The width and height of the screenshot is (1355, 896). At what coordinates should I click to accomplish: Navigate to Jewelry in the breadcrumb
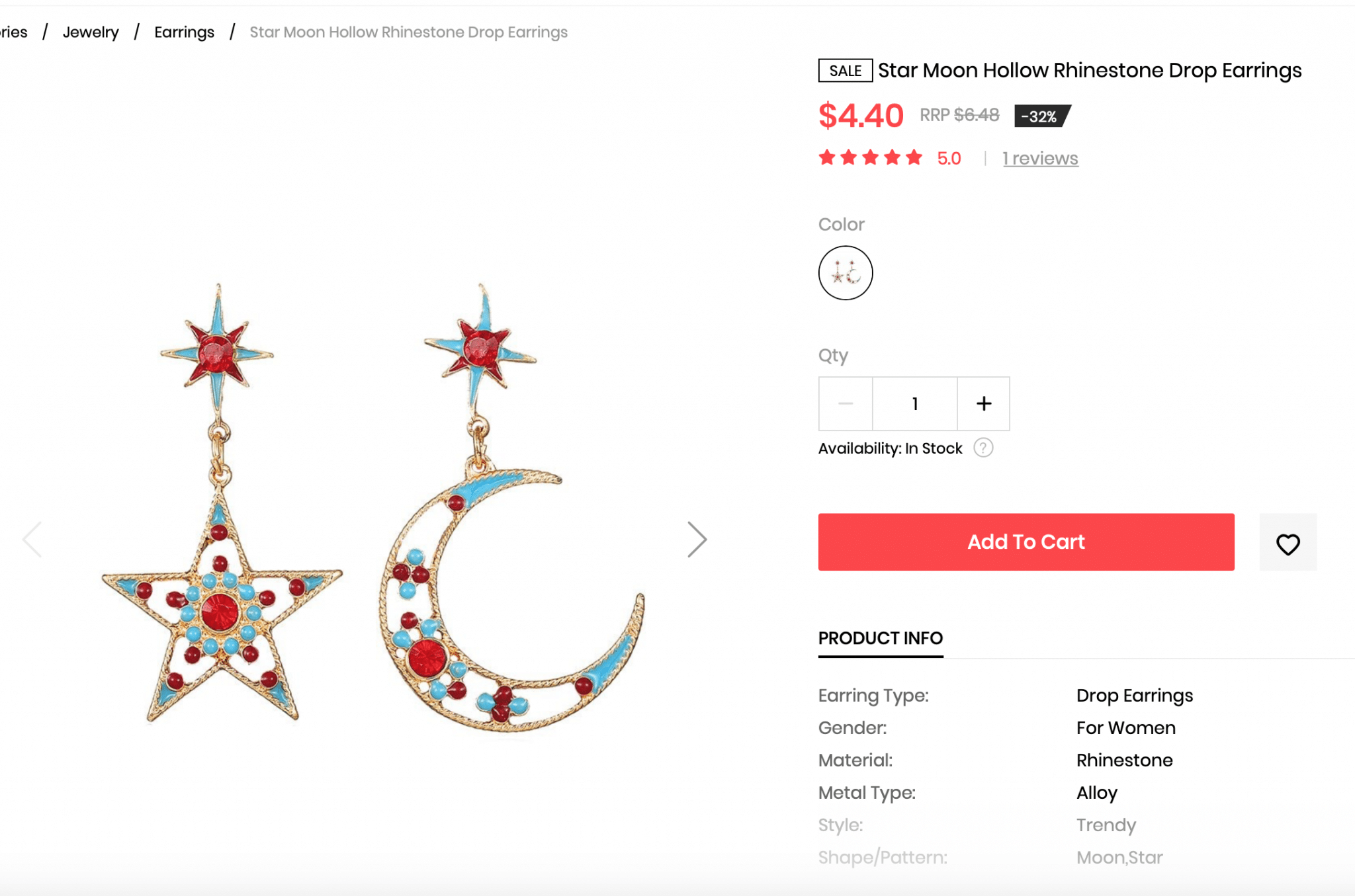[x=91, y=32]
